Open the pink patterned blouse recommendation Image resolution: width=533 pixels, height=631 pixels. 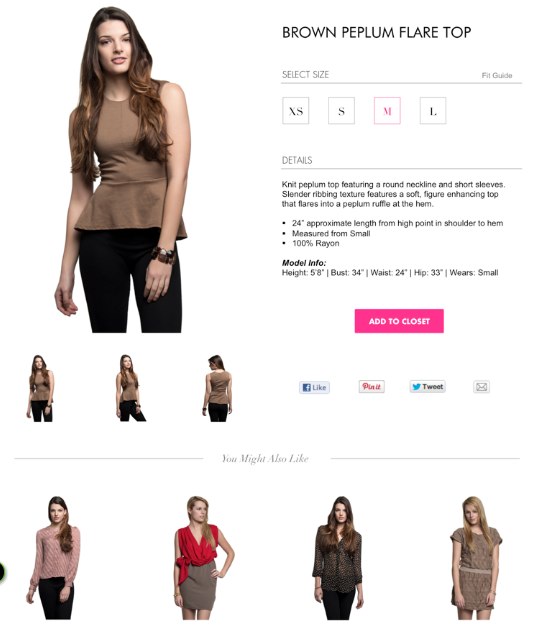tap(54, 558)
